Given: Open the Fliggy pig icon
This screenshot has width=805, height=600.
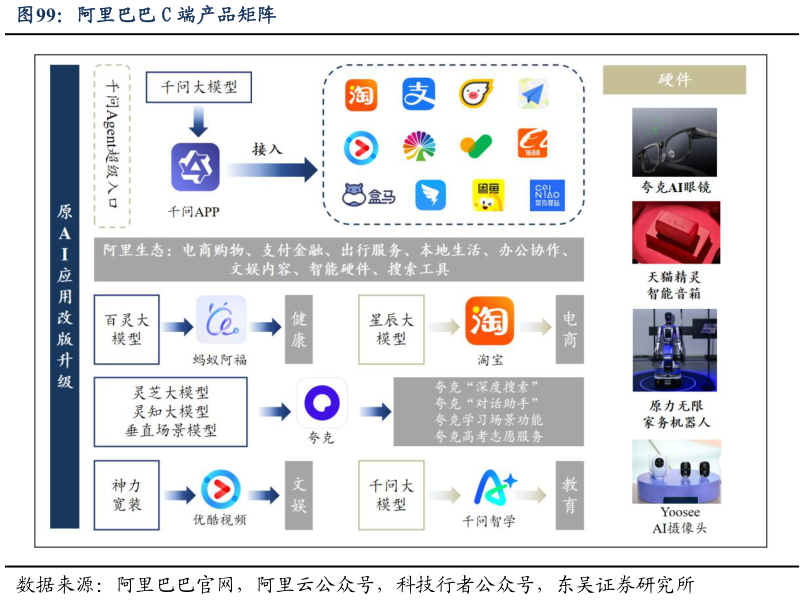Looking at the screenshot, I should (478, 91).
